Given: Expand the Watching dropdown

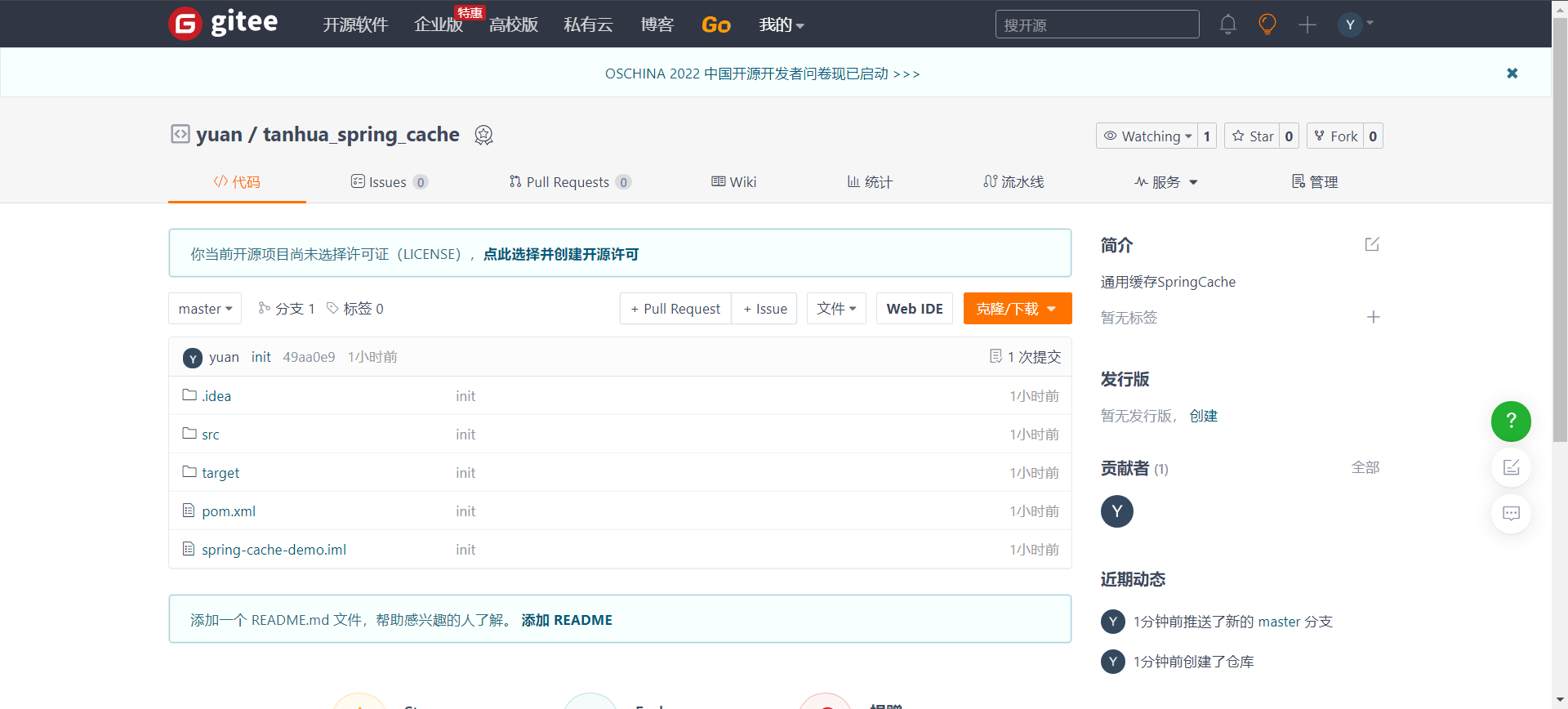Looking at the screenshot, I should (x=1147, y=136).
